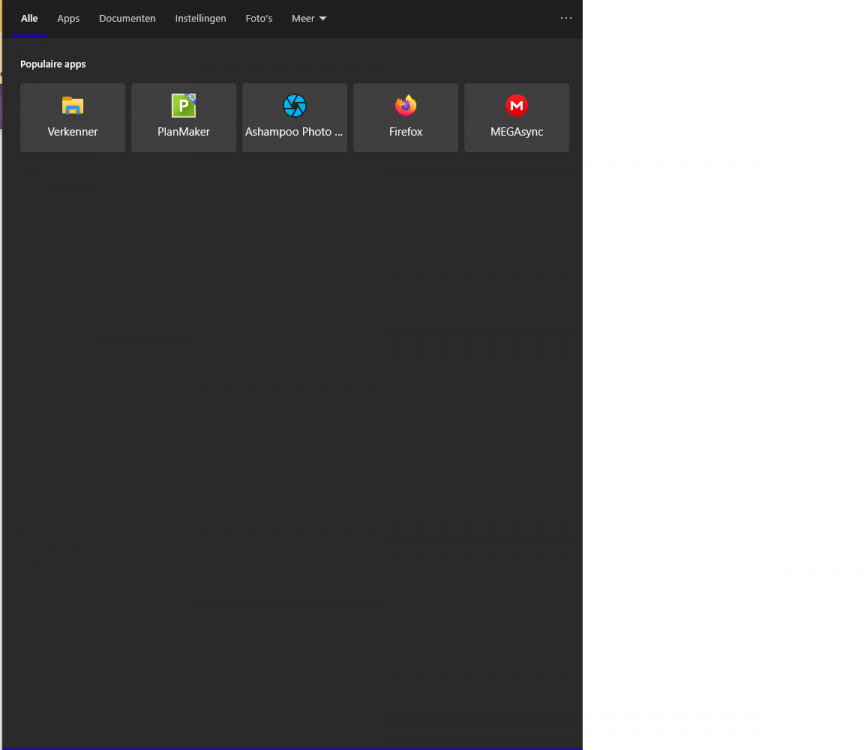Switch to the Documenten tab
The height and width of the screenshot is (750, 864).
(127, 18)
